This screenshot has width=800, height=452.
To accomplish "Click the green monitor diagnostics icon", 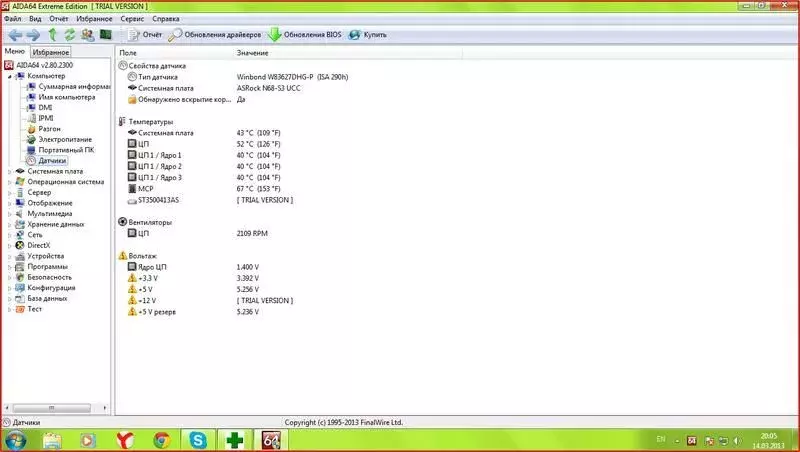I will click(x=106, y=35).
